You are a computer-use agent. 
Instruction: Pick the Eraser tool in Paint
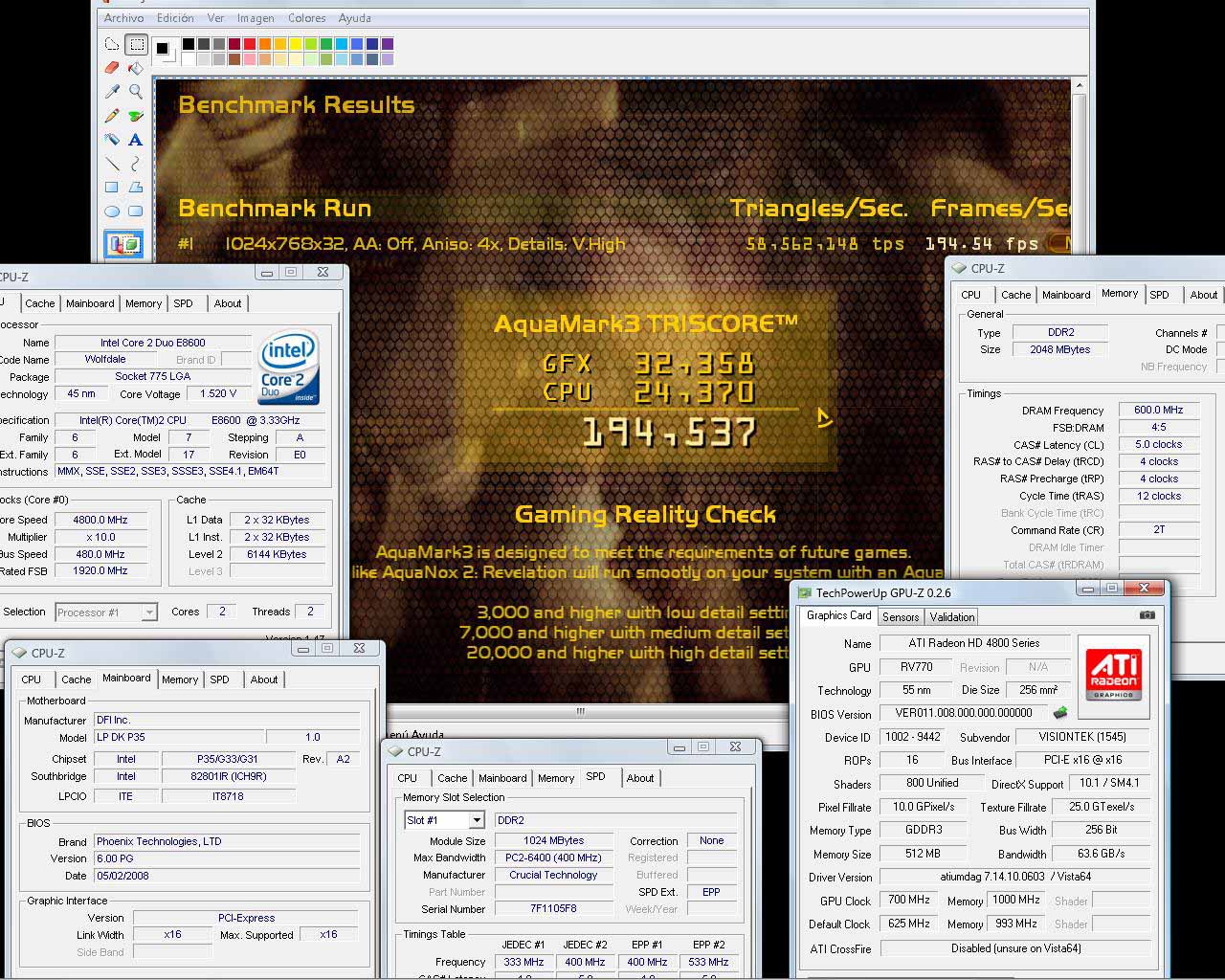tap(112, 68)
